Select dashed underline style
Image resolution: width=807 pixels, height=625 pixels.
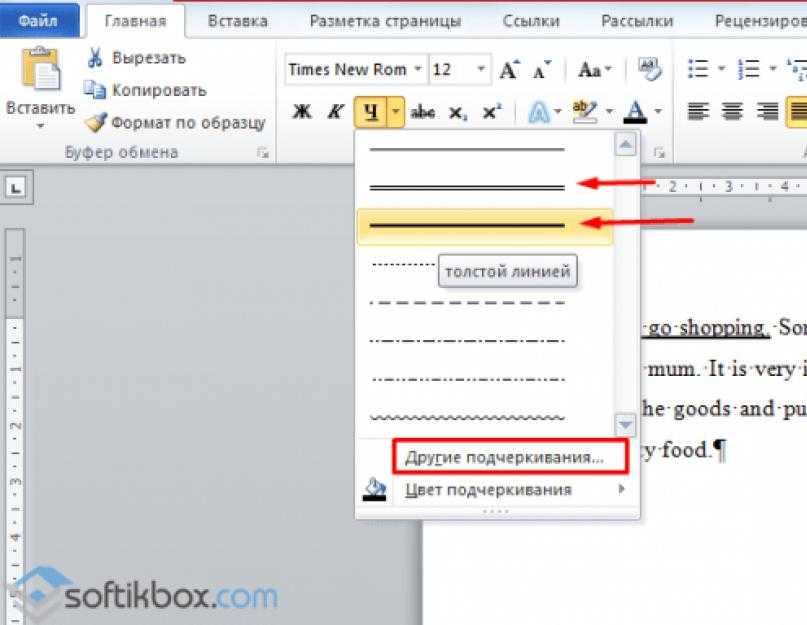coord(485,303)
